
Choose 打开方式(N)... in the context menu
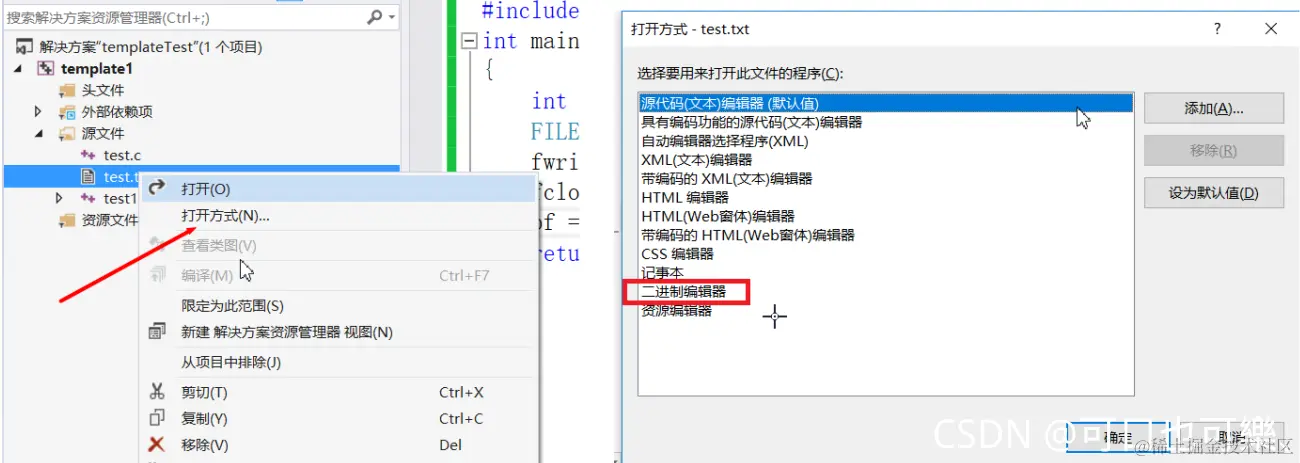338,215
